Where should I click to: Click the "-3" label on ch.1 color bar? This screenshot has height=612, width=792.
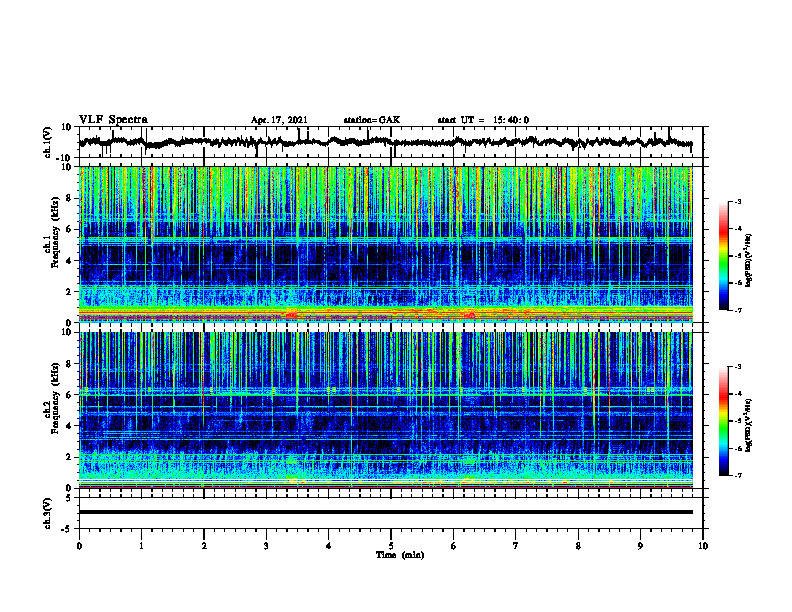tap(737, 201)
